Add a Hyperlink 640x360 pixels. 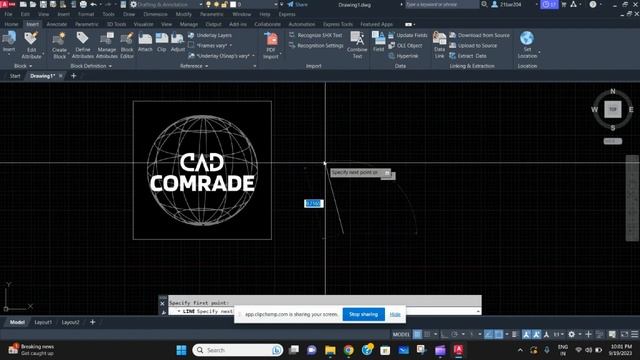[x=403, y=56]
